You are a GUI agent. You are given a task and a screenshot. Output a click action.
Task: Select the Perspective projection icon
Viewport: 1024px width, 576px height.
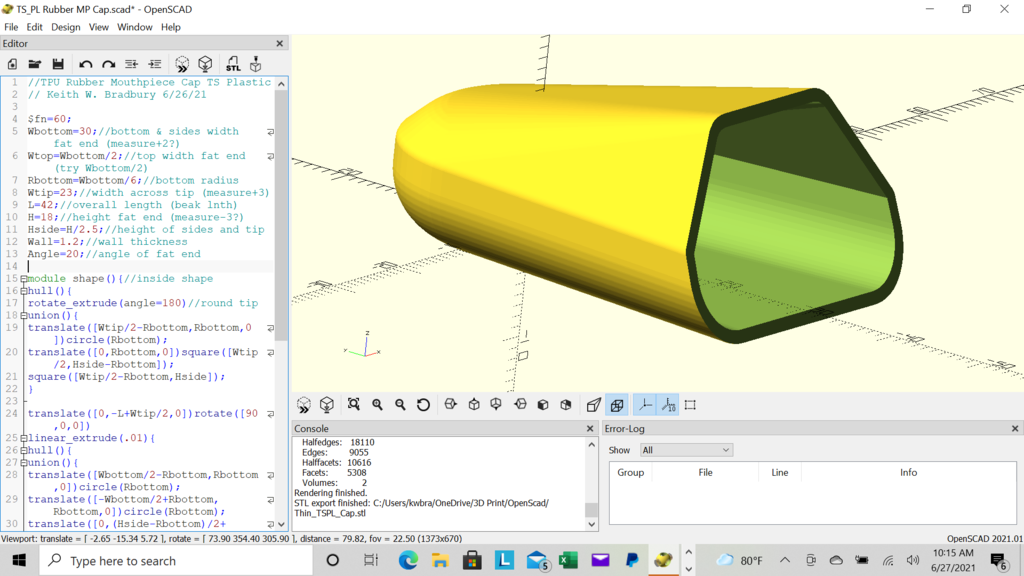[592, 405]
